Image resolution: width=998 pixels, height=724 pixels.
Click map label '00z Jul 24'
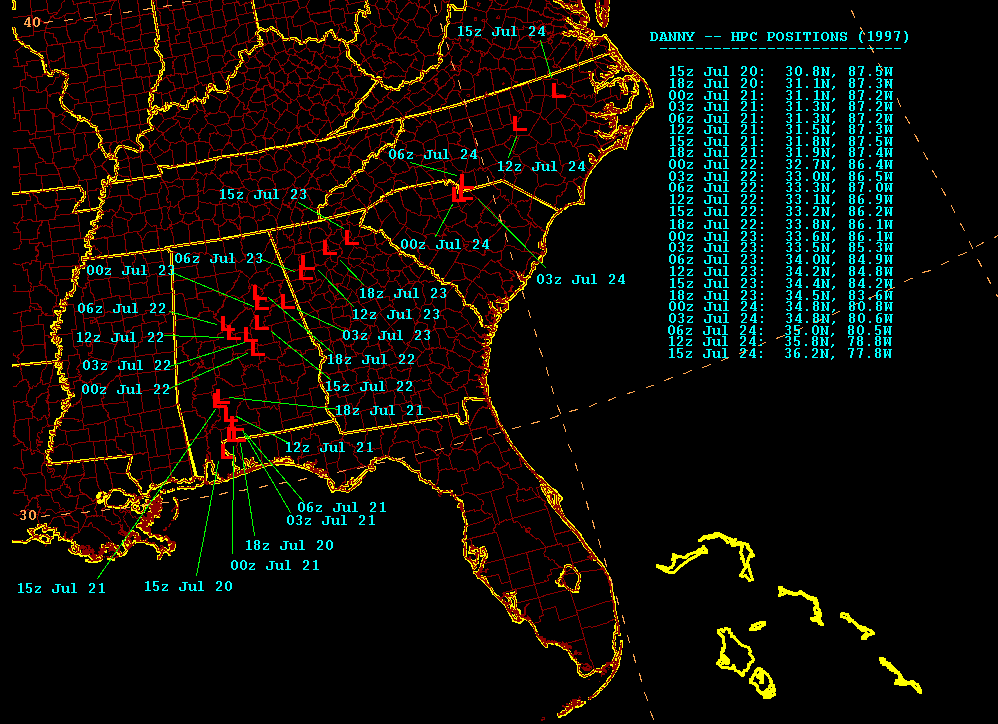pos(445,244)
